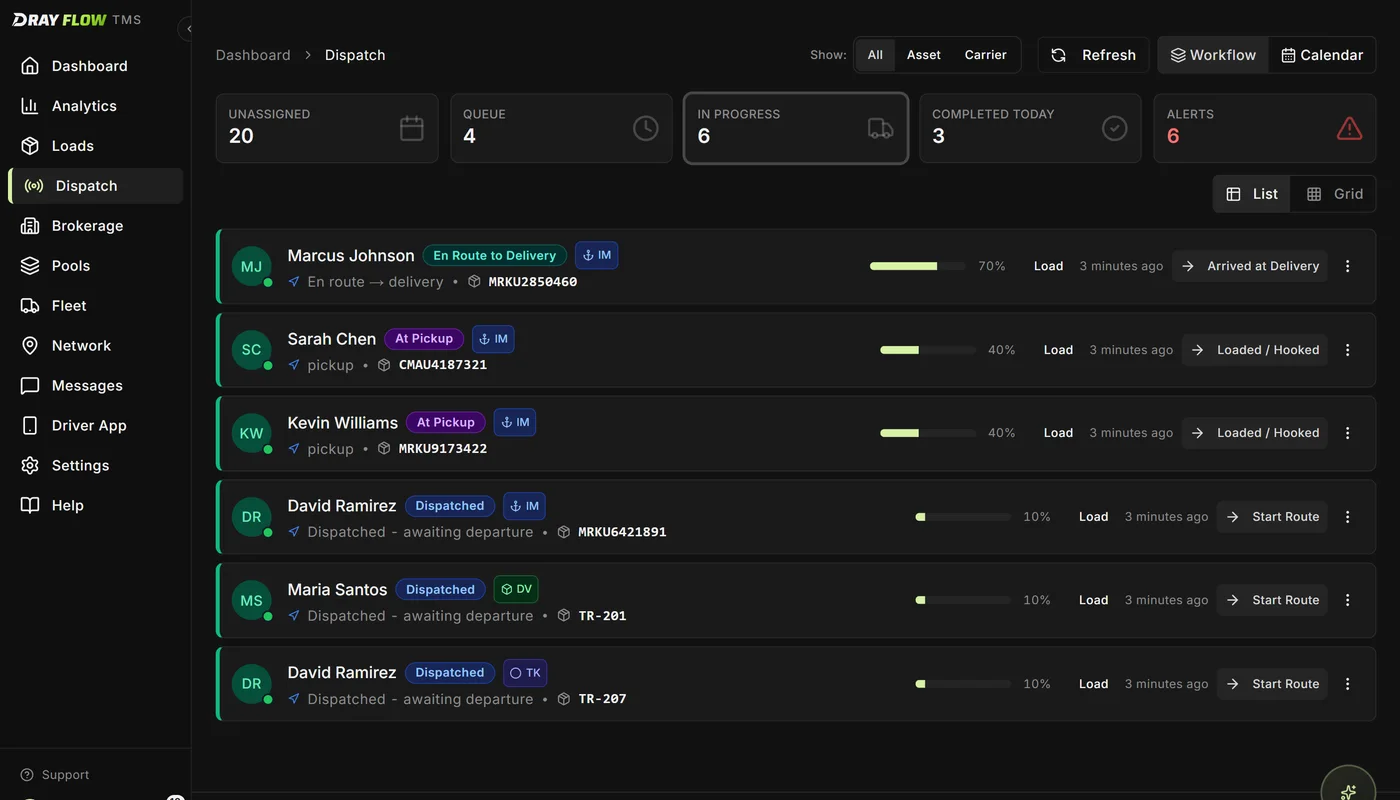Open more options for load MRKU6421891
Image resolution: width=1400 pixels, height=800 pixels.
click(1348, 517)
